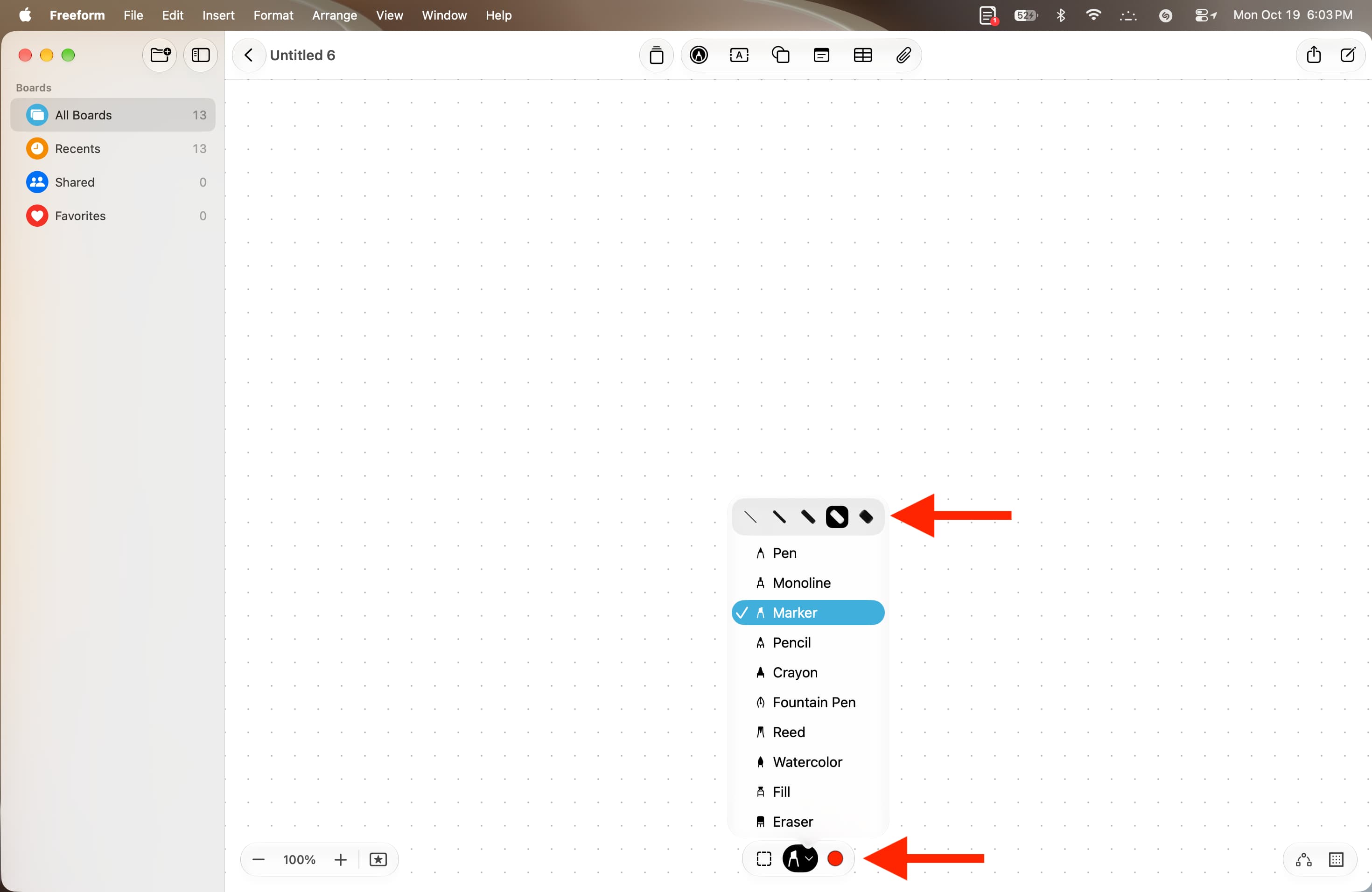Screen dimensions: 1372x892
Task: Create a new board with compose icon
Action: pyautogui.click(x=1347, y=55)
